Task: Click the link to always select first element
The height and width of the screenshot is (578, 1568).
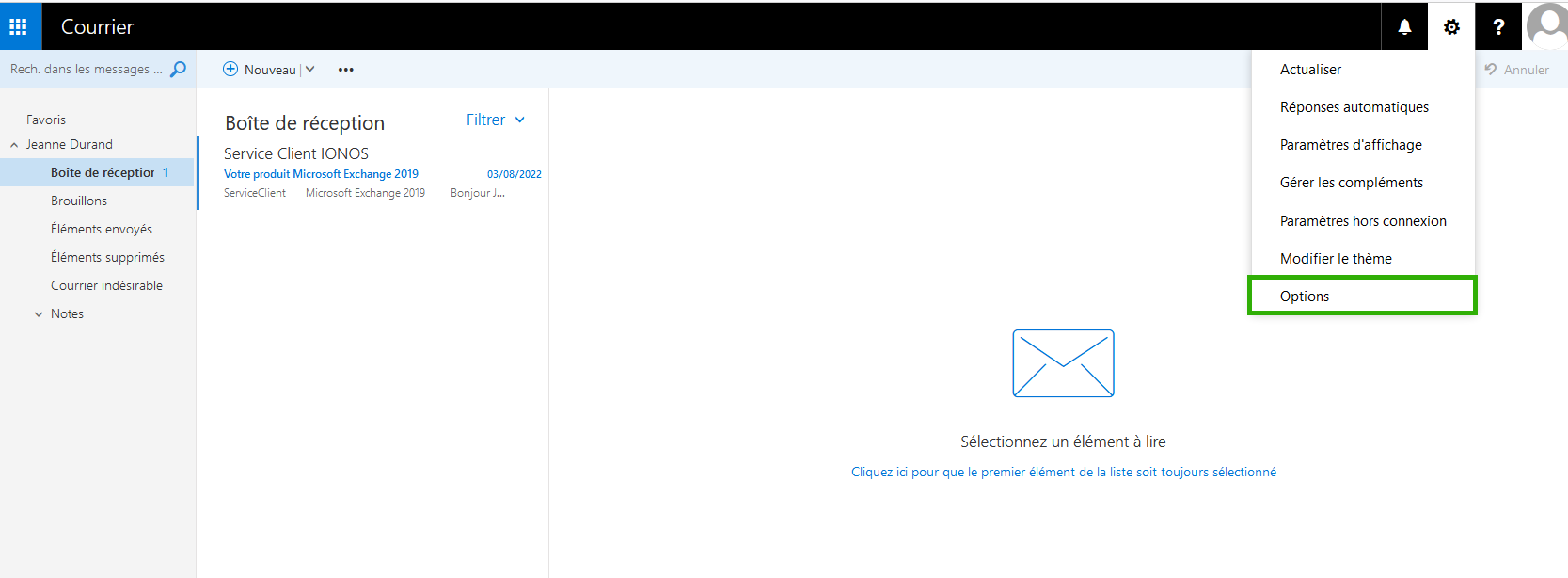Action: point(1064,472)
